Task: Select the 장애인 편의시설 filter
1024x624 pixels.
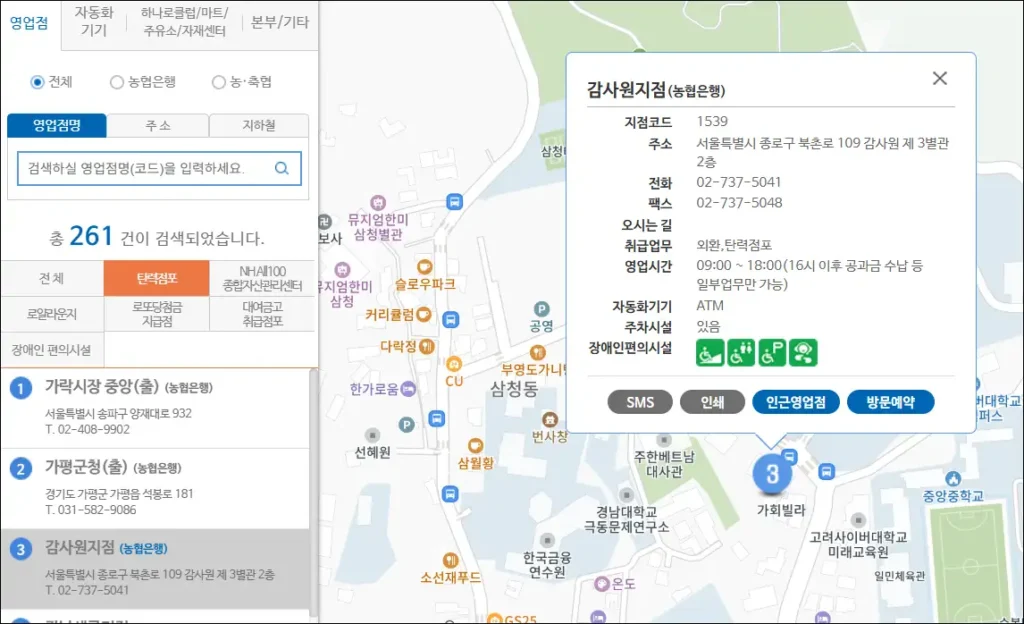Action: [52, 350]
